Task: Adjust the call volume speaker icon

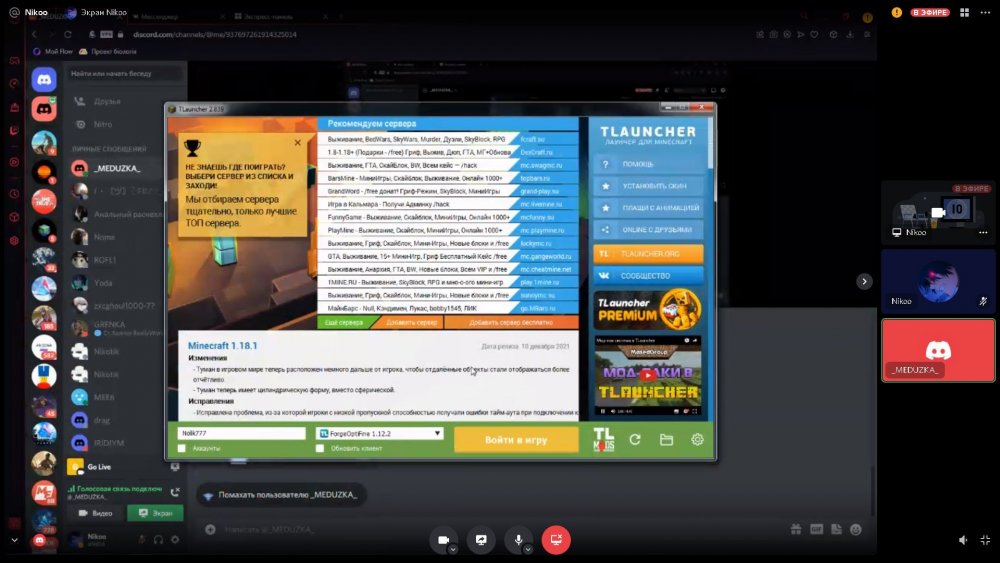Action: pos(963,540)
